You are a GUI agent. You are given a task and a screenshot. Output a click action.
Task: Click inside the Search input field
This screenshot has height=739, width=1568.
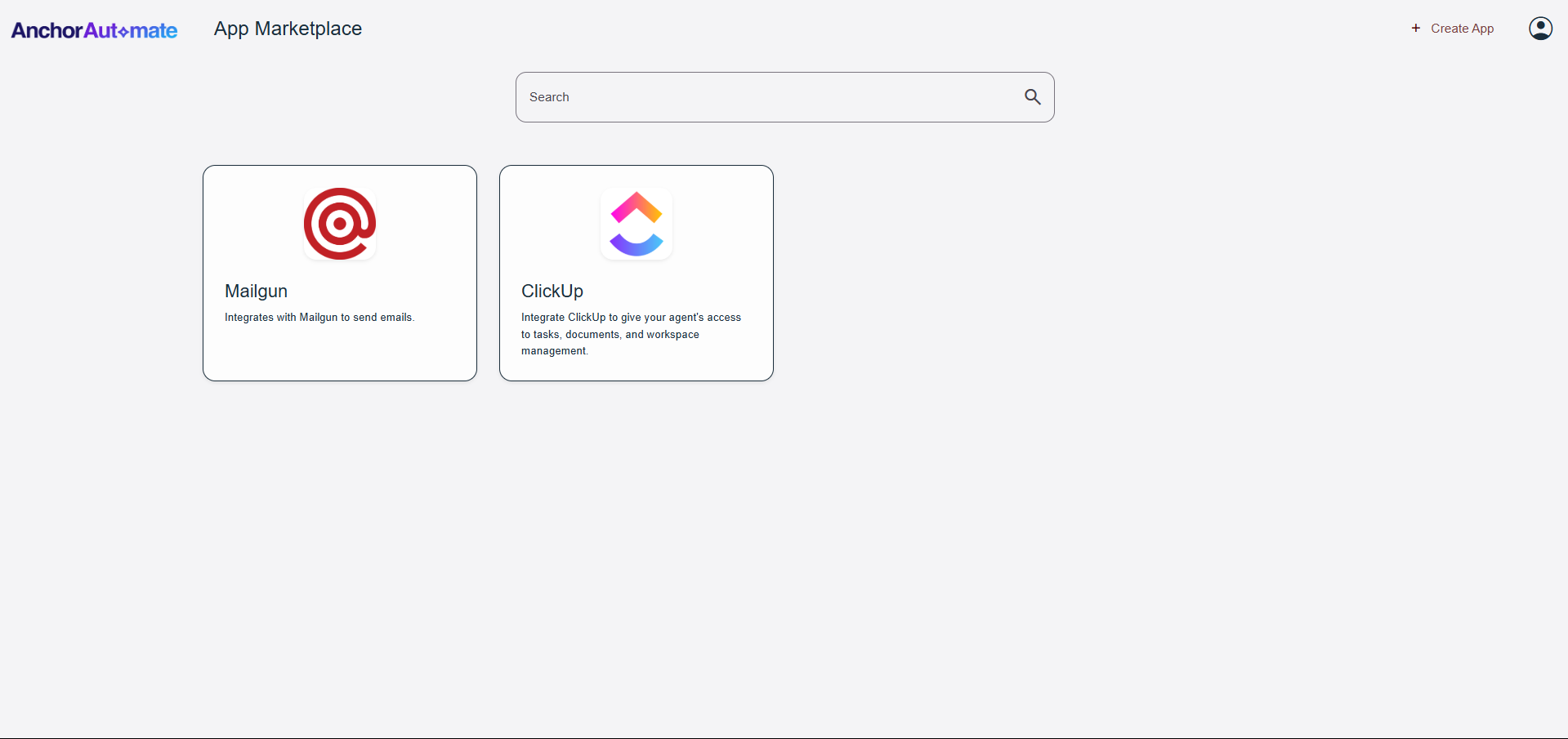tap(735, 96)
